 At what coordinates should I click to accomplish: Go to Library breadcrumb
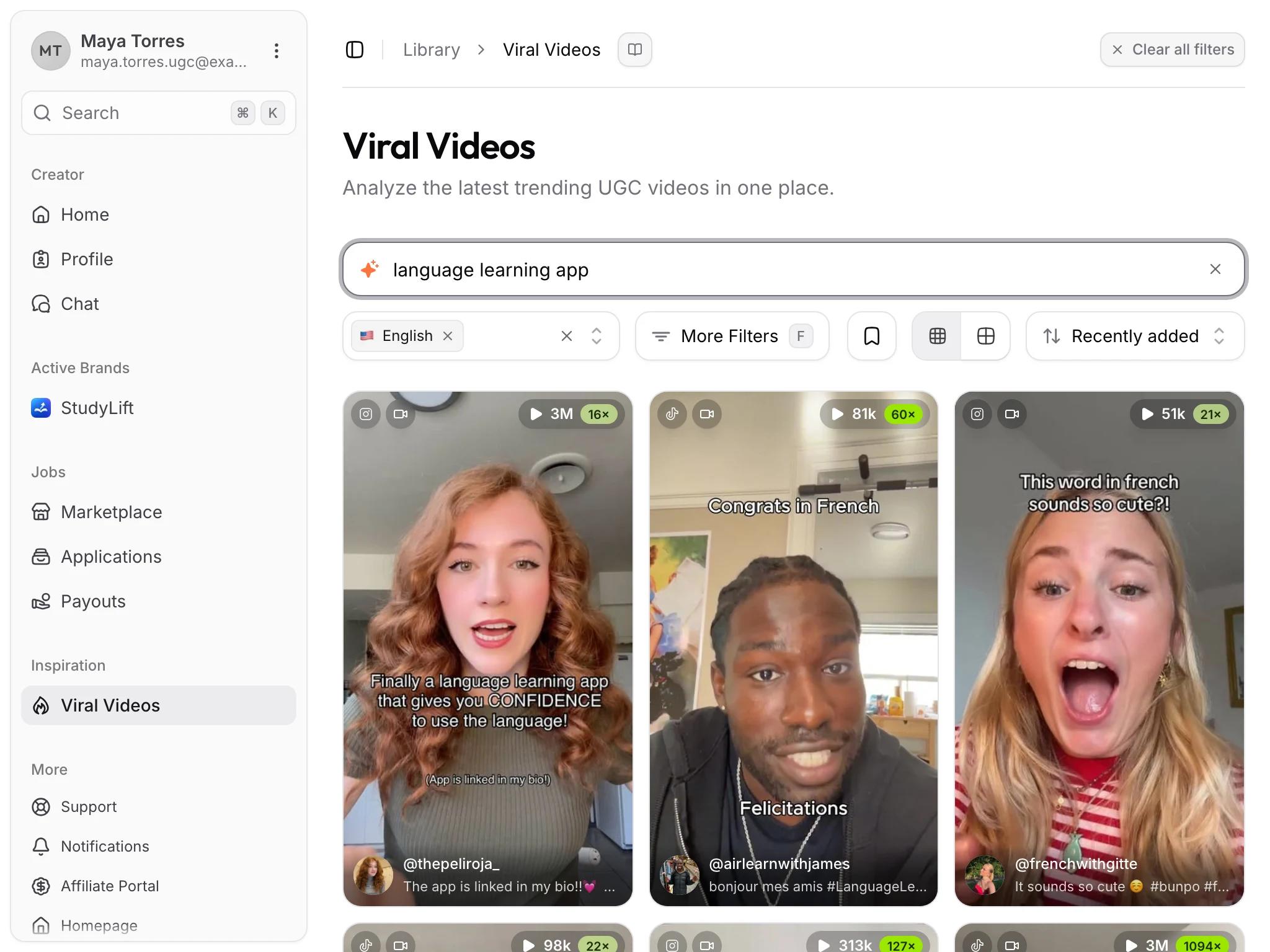pos(432,50)
